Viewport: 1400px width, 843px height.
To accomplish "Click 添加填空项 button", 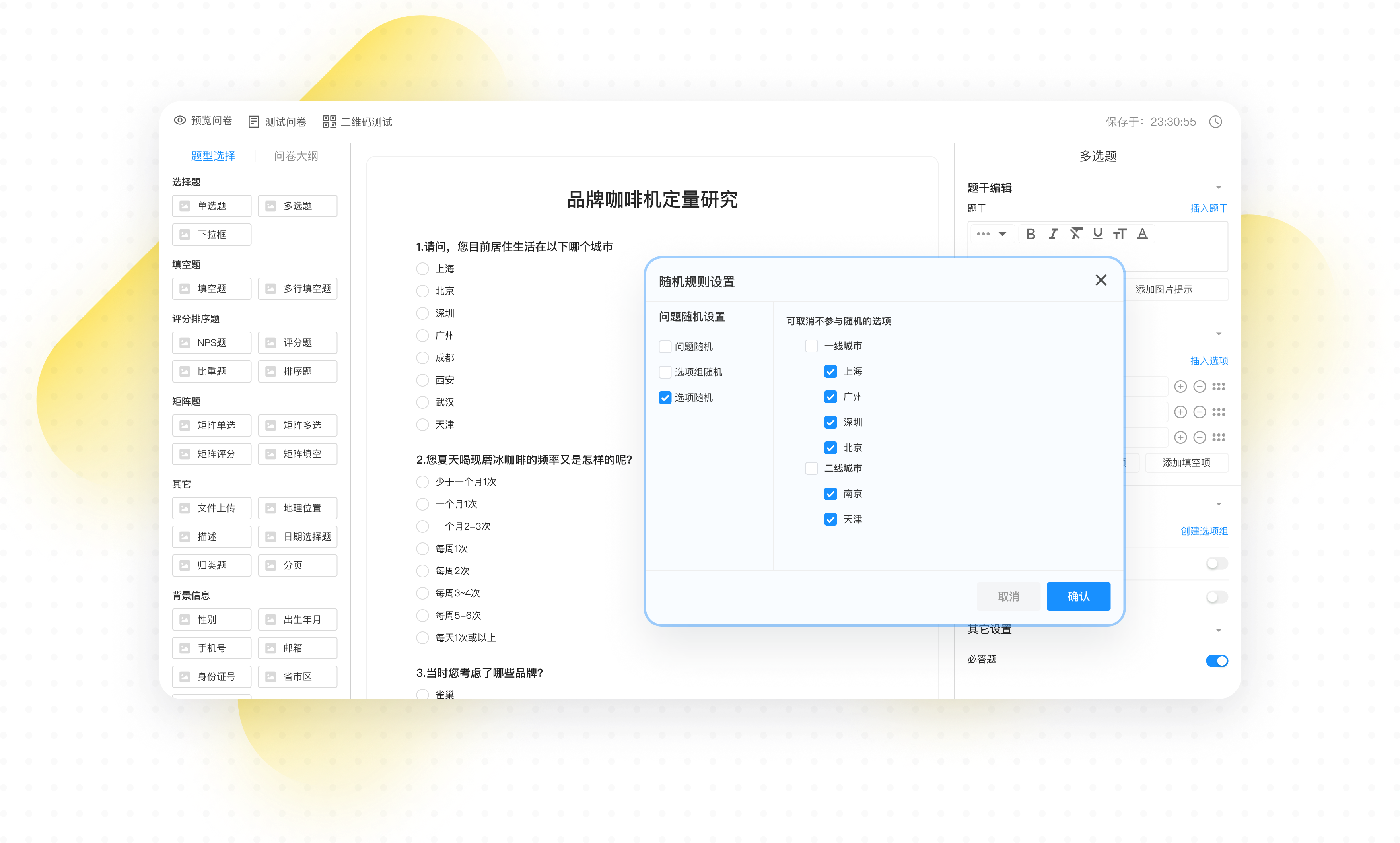I will (x=1186, y=463).
